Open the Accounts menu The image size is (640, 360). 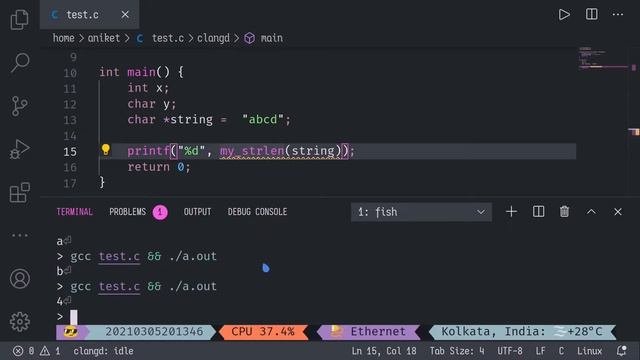20,279
